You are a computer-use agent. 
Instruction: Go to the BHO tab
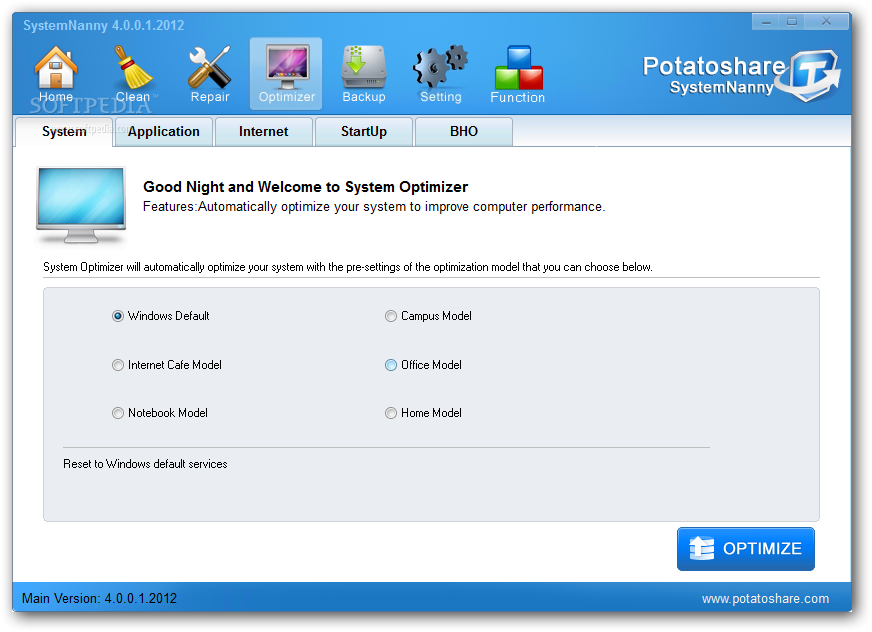(x=464, y=132)
